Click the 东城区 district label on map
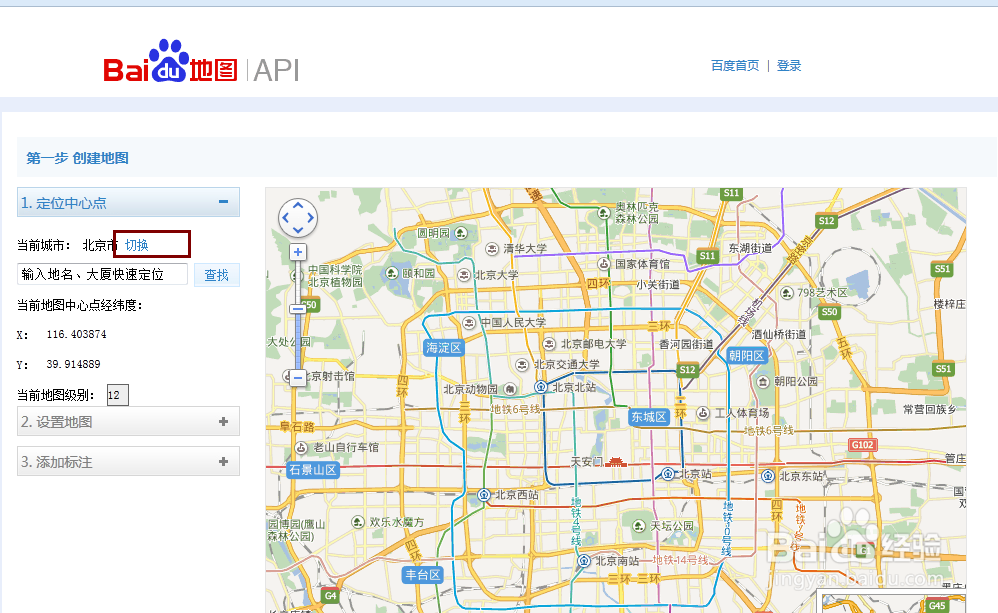This screenshot has height=613, width=998. click(x=649, y=417)
